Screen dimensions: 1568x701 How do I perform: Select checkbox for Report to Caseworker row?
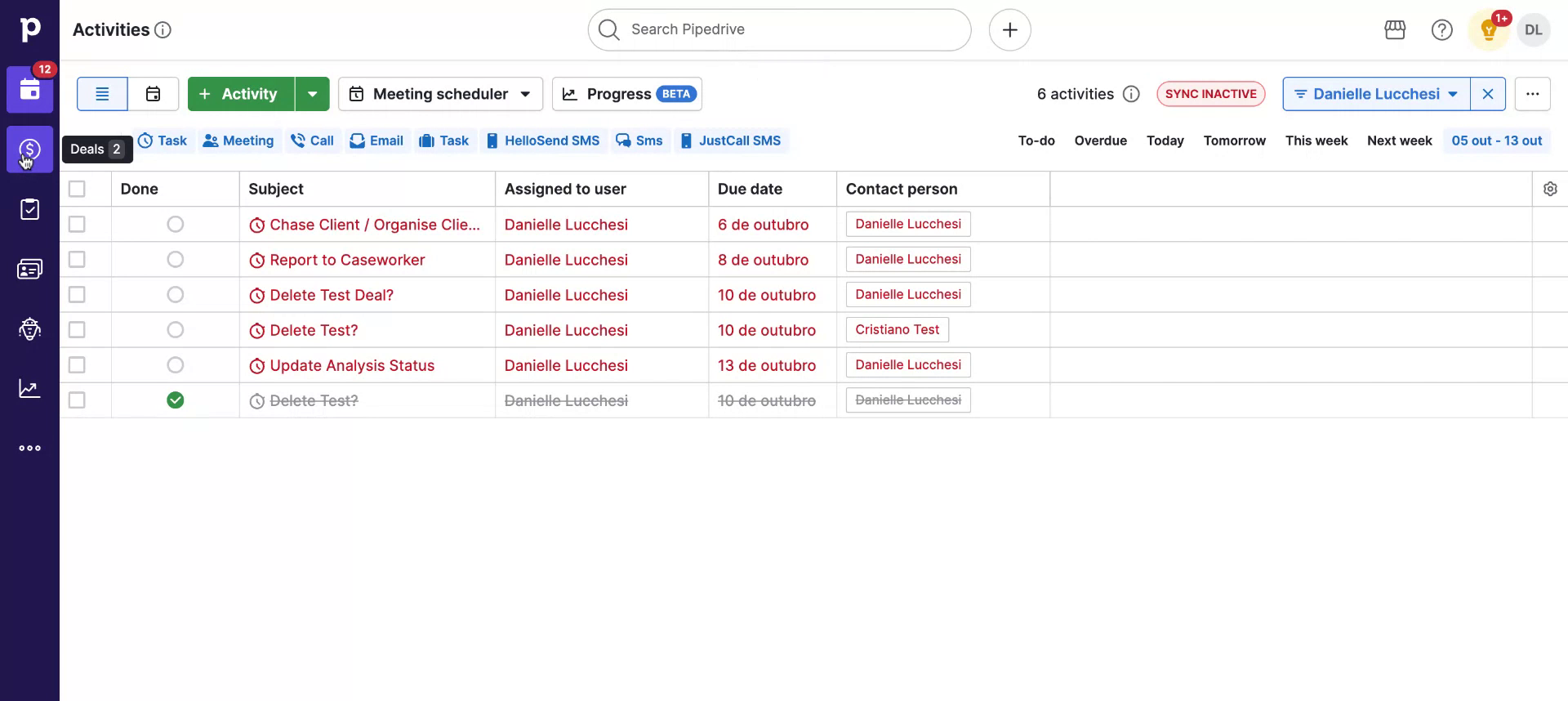(77, 259)
